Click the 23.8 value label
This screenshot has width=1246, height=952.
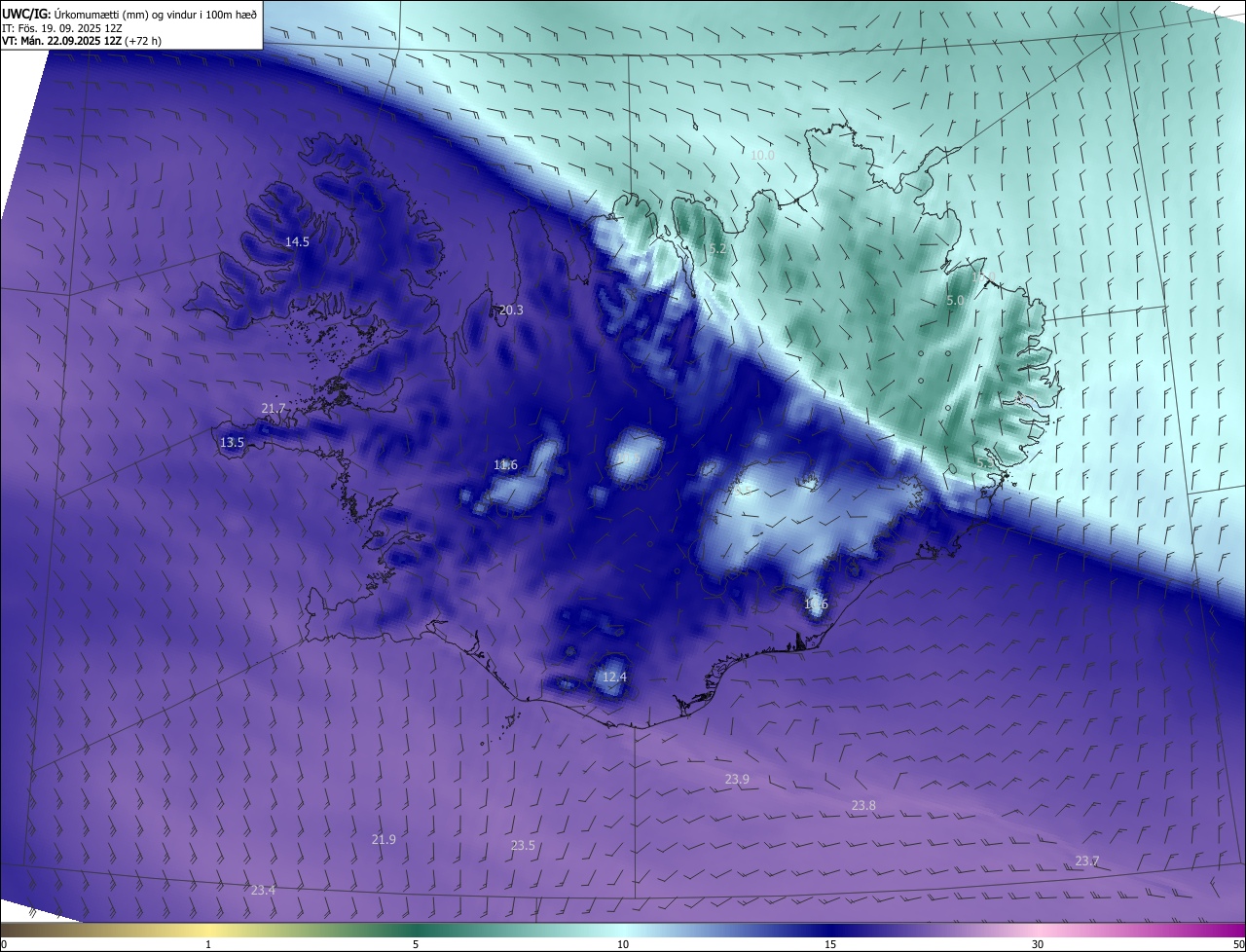click(x=863, y=805)
